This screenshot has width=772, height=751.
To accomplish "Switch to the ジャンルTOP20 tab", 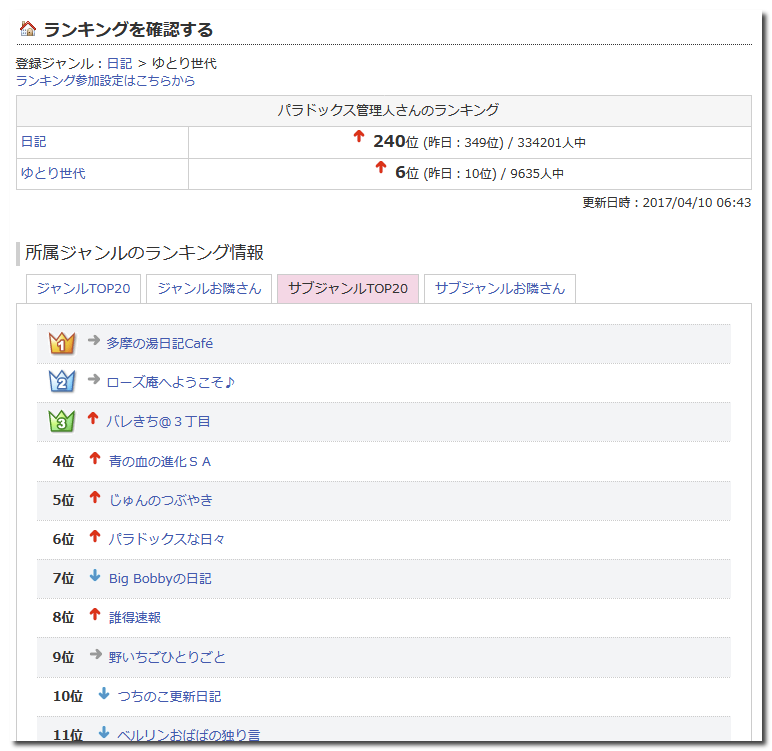I will tap(83, 288).
